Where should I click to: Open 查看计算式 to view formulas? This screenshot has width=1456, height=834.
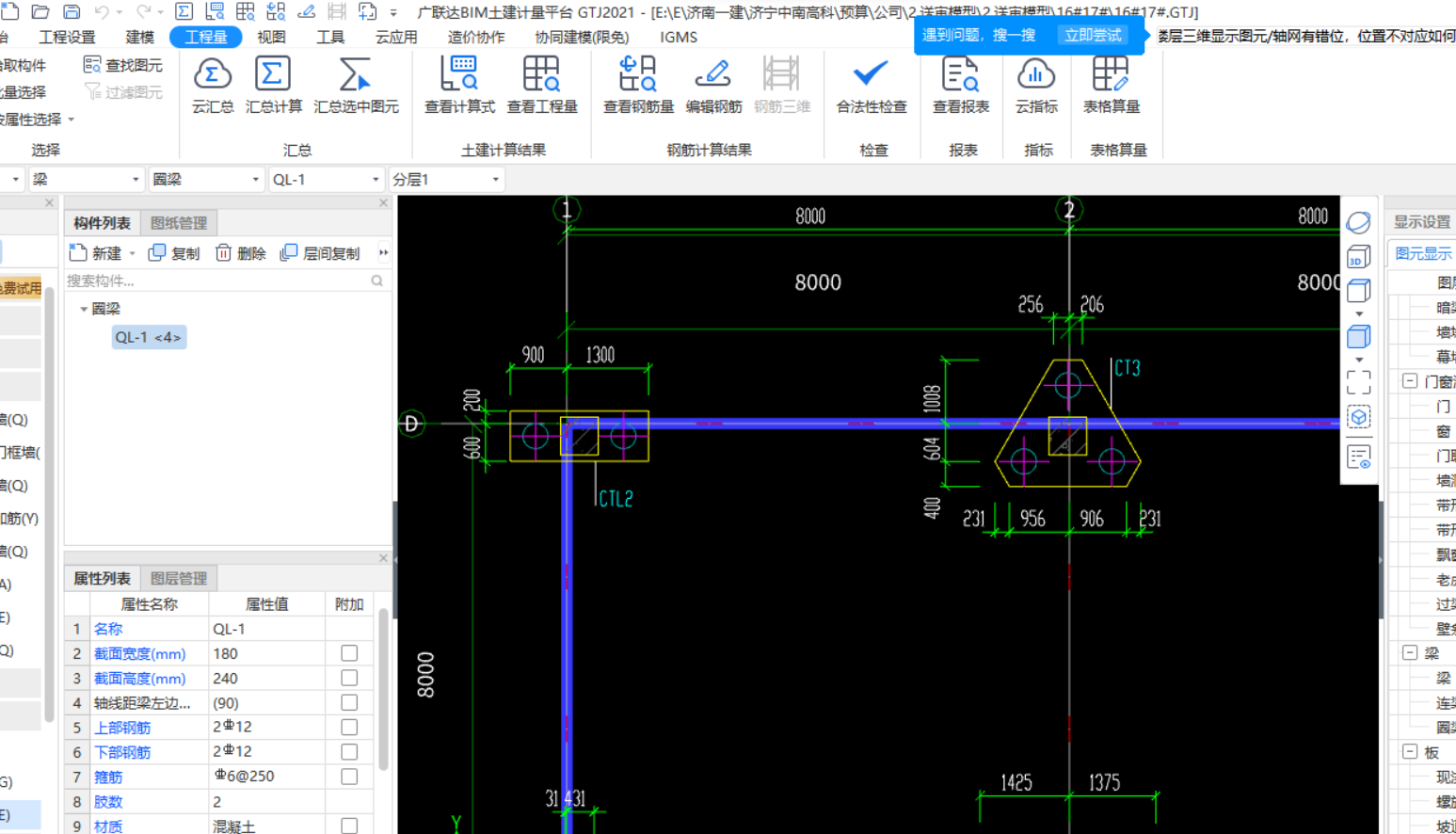pyautogui.click(x=459, y=86)
